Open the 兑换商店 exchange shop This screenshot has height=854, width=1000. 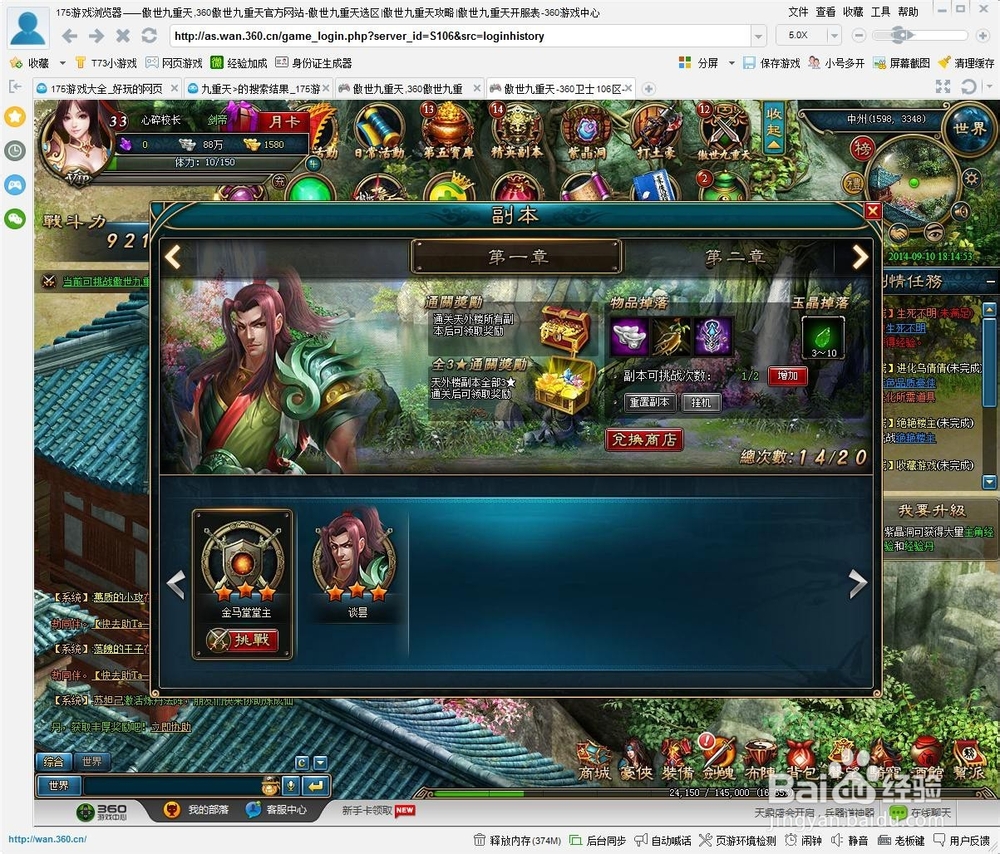[x=643, y=439]
